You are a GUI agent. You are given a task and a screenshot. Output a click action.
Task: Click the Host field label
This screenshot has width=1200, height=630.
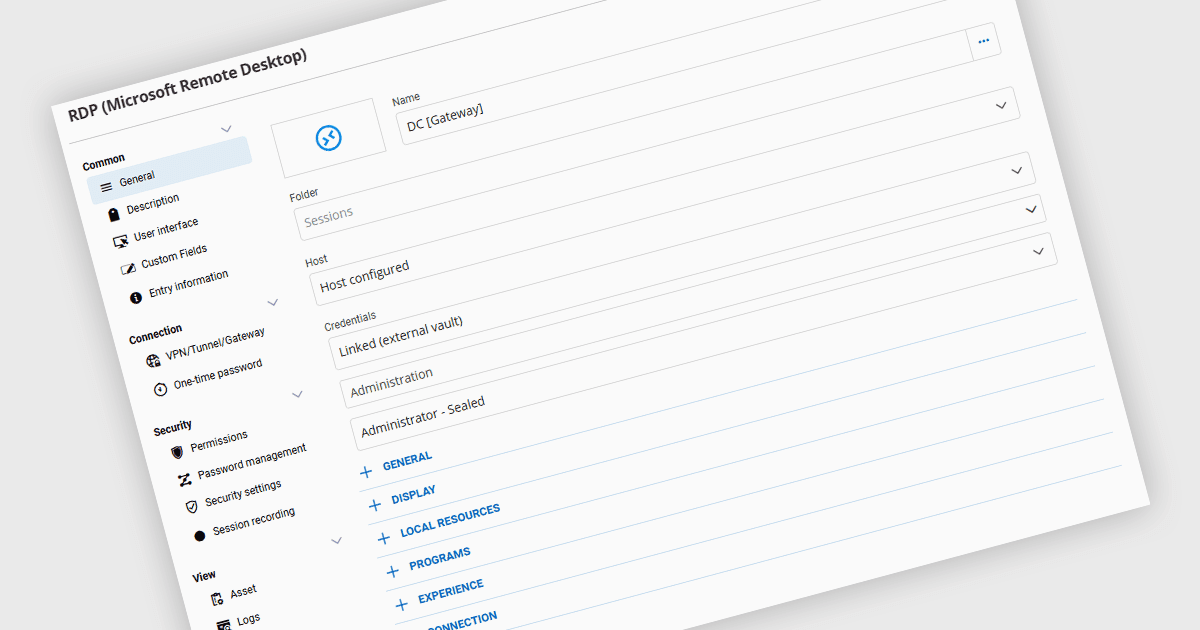coord(316,261)
